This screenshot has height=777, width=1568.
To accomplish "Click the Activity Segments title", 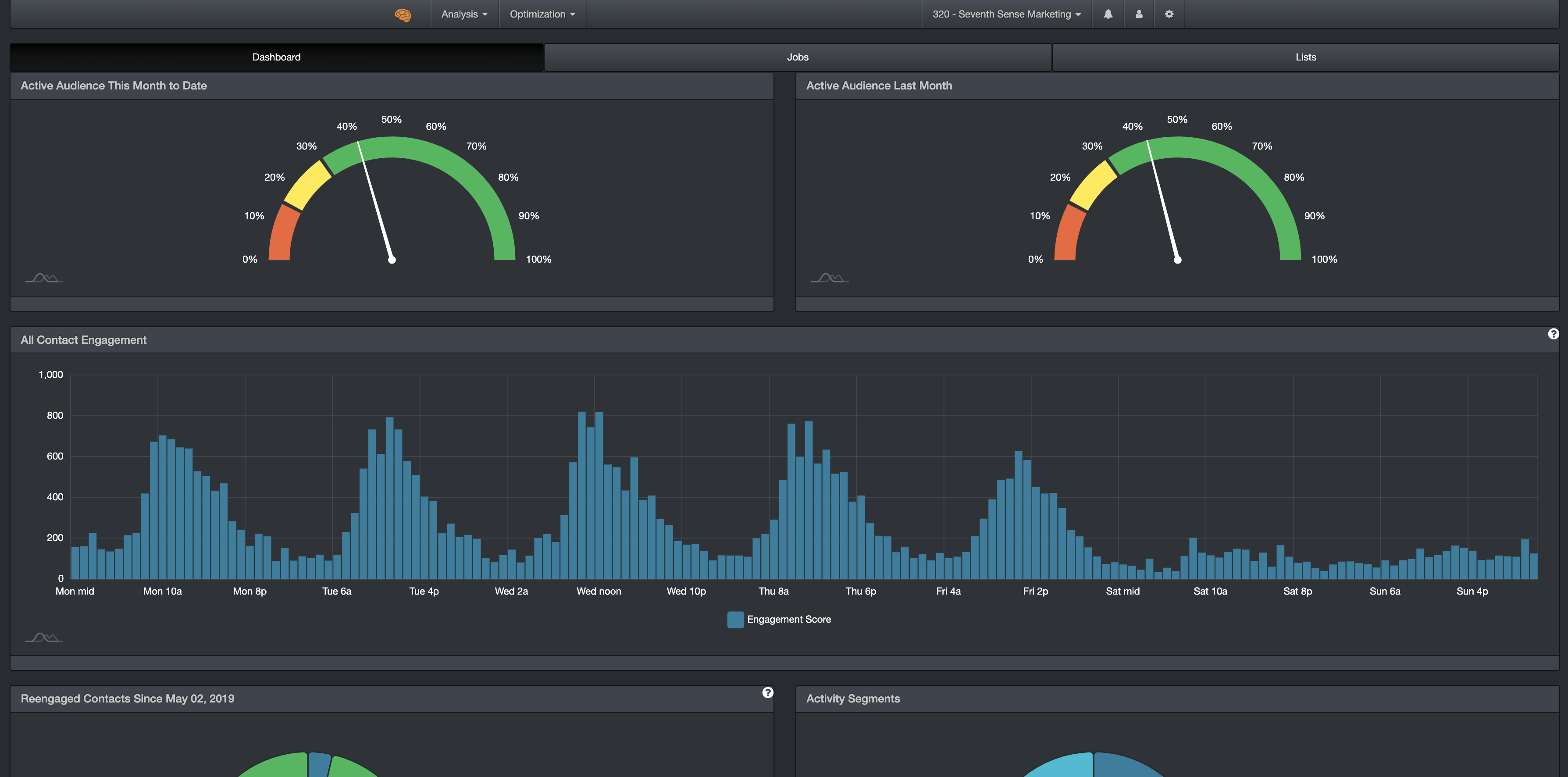I will pyautogui.click(x=853, y=699).
